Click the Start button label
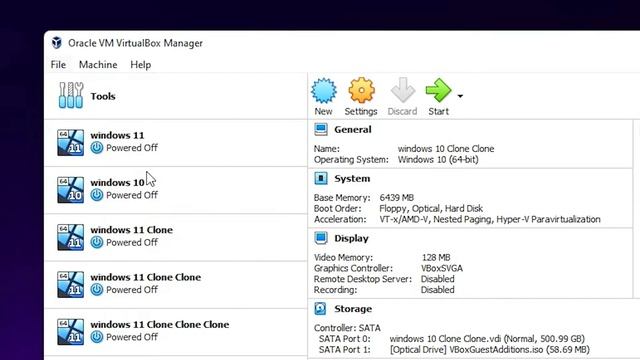 tap(438, 111)
